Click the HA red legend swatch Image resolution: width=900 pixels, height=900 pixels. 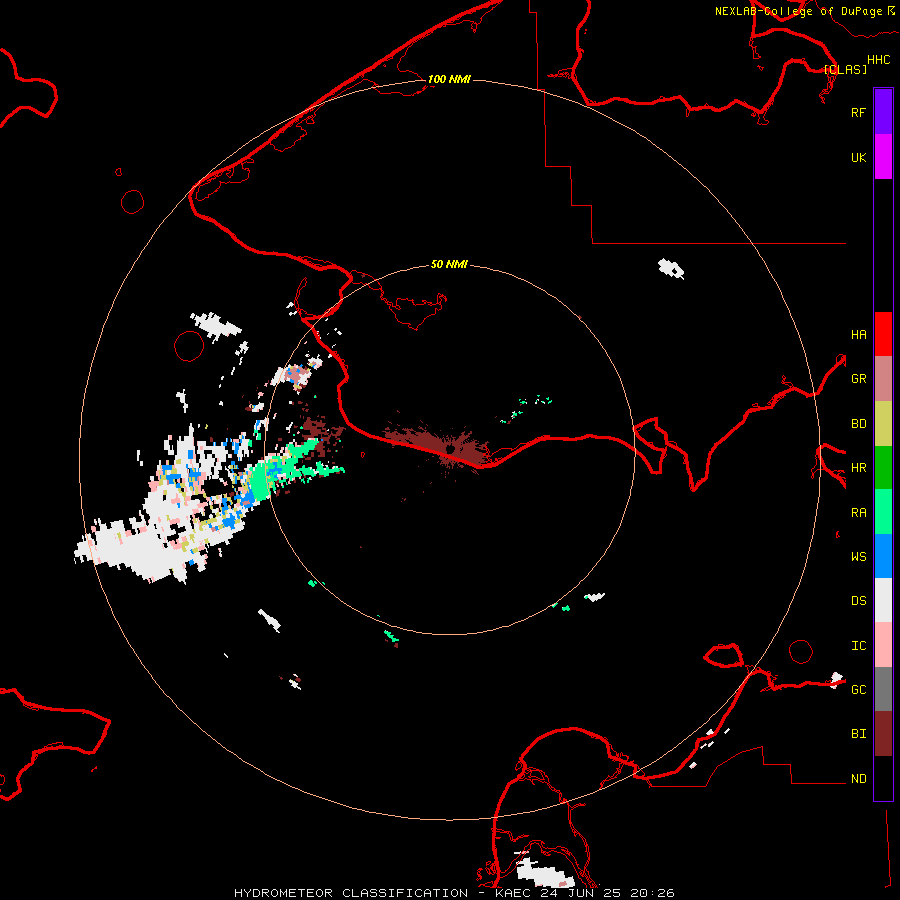[x=883, y=334]
